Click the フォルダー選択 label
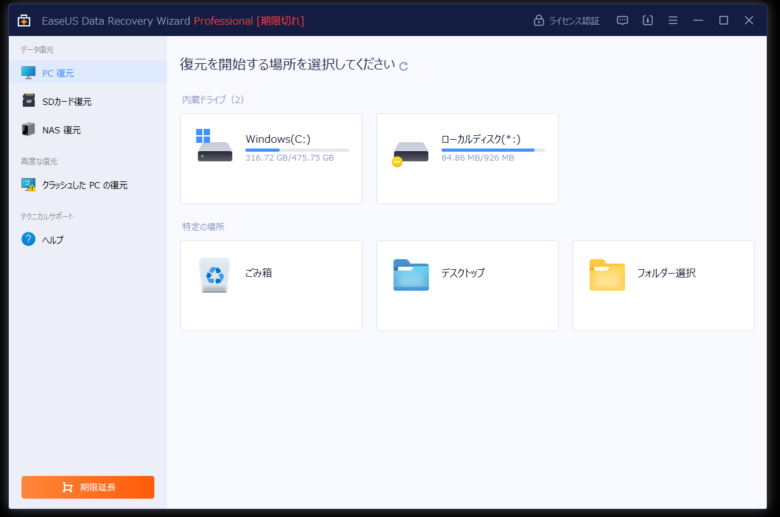 pyautogui.click(x=666, y=273)
